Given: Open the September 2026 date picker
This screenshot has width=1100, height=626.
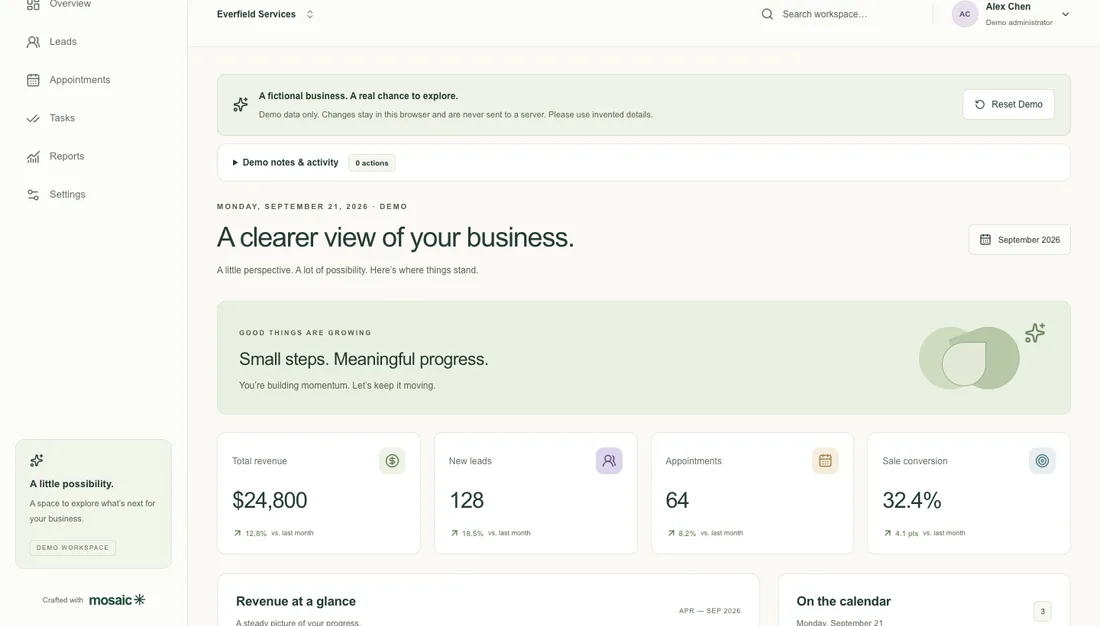Looking at the screenshot, I should tap(1019, 240).
